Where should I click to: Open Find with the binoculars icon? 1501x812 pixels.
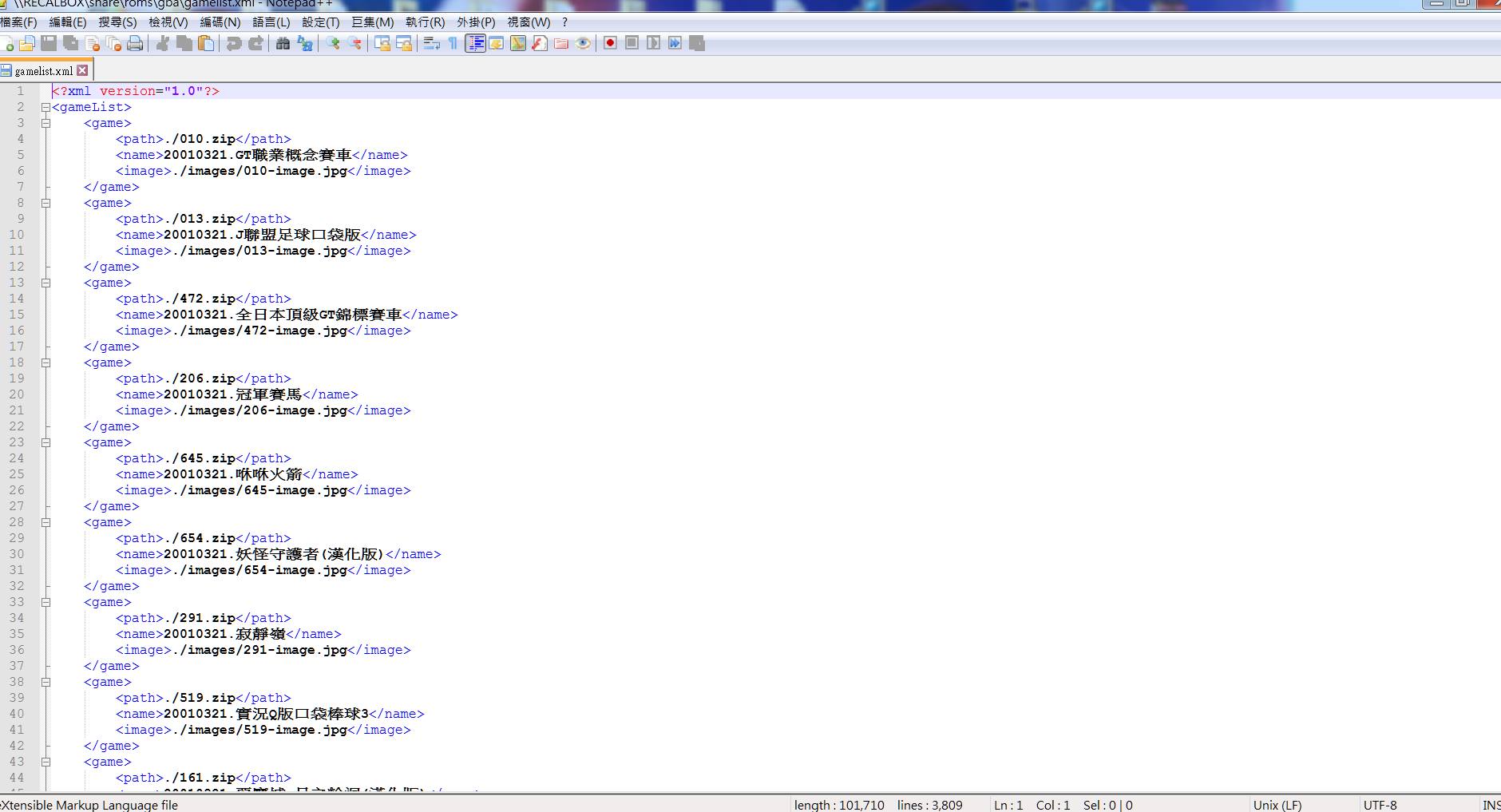[283, 43]
